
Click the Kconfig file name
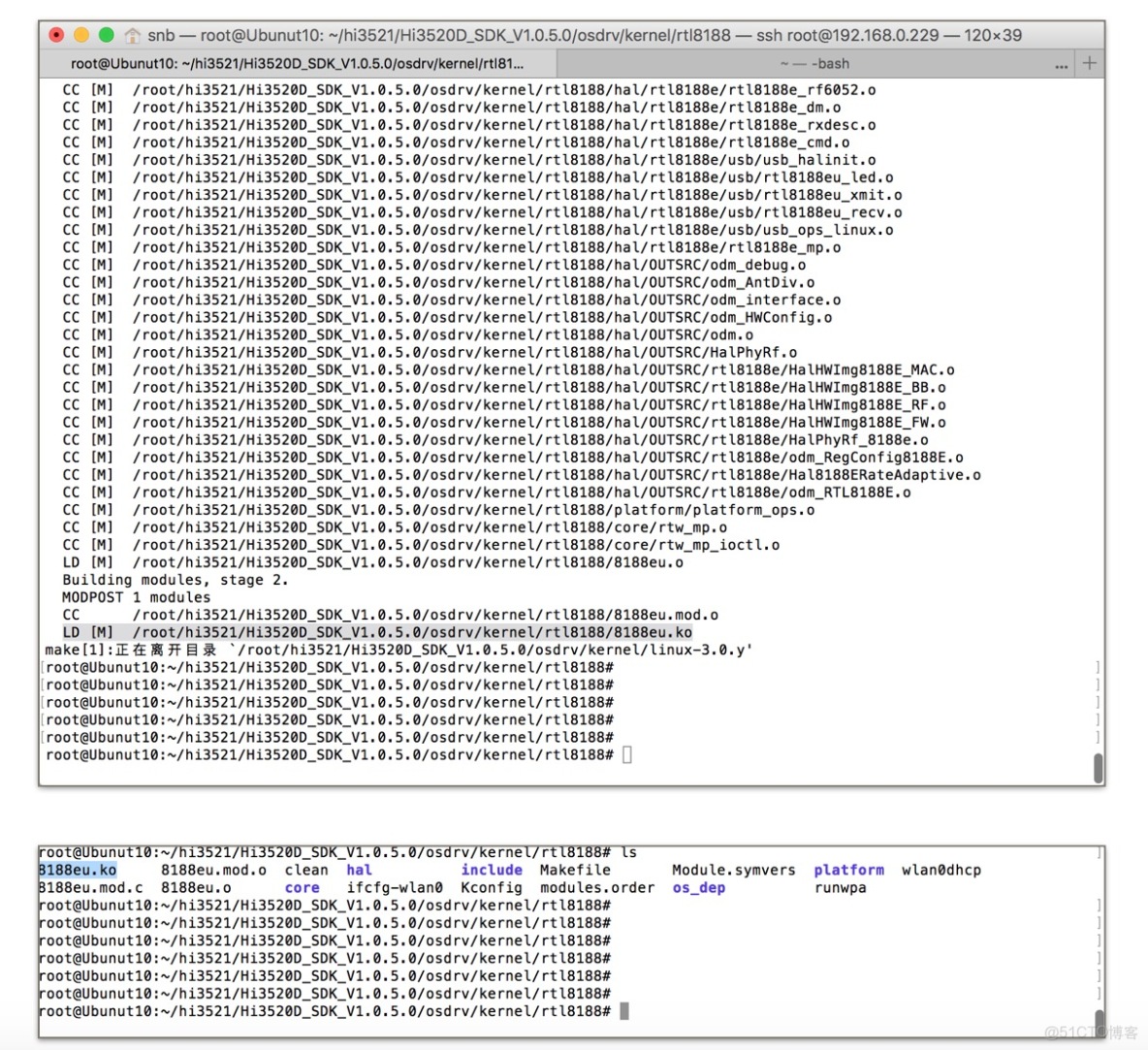[492, 887]
